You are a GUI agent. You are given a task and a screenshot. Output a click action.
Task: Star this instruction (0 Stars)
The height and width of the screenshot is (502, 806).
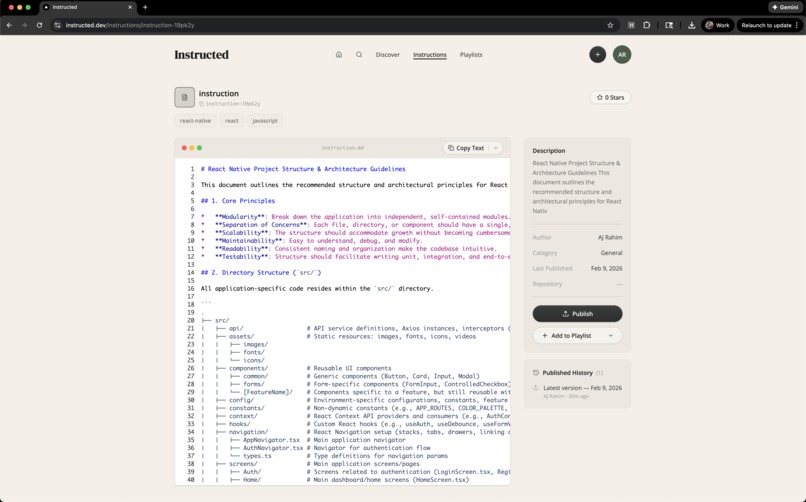coord(610,97)
